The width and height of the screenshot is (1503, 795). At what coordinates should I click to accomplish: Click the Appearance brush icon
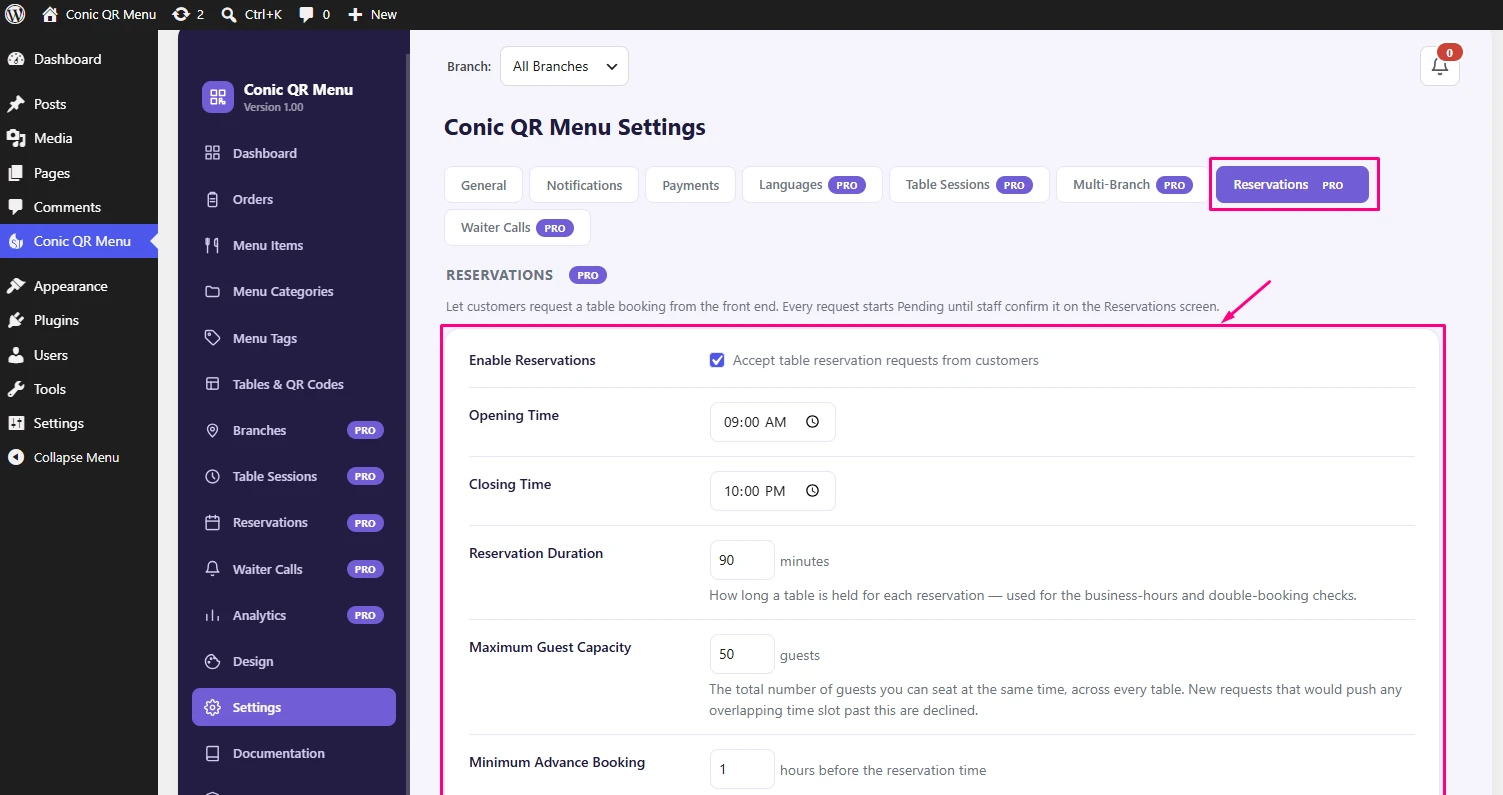pos(15,286)
